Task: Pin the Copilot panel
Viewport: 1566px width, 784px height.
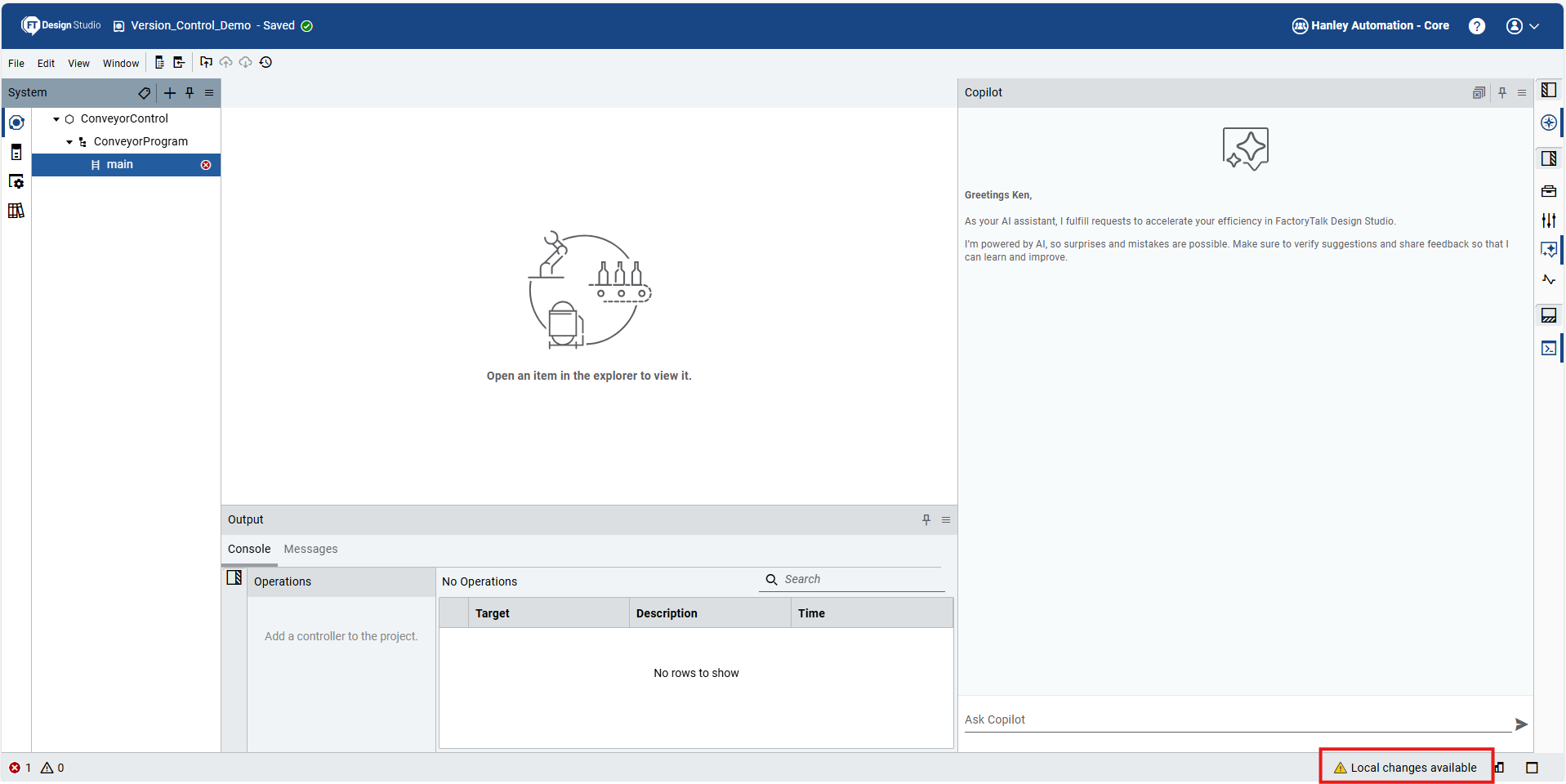Action: point(1502,93)
